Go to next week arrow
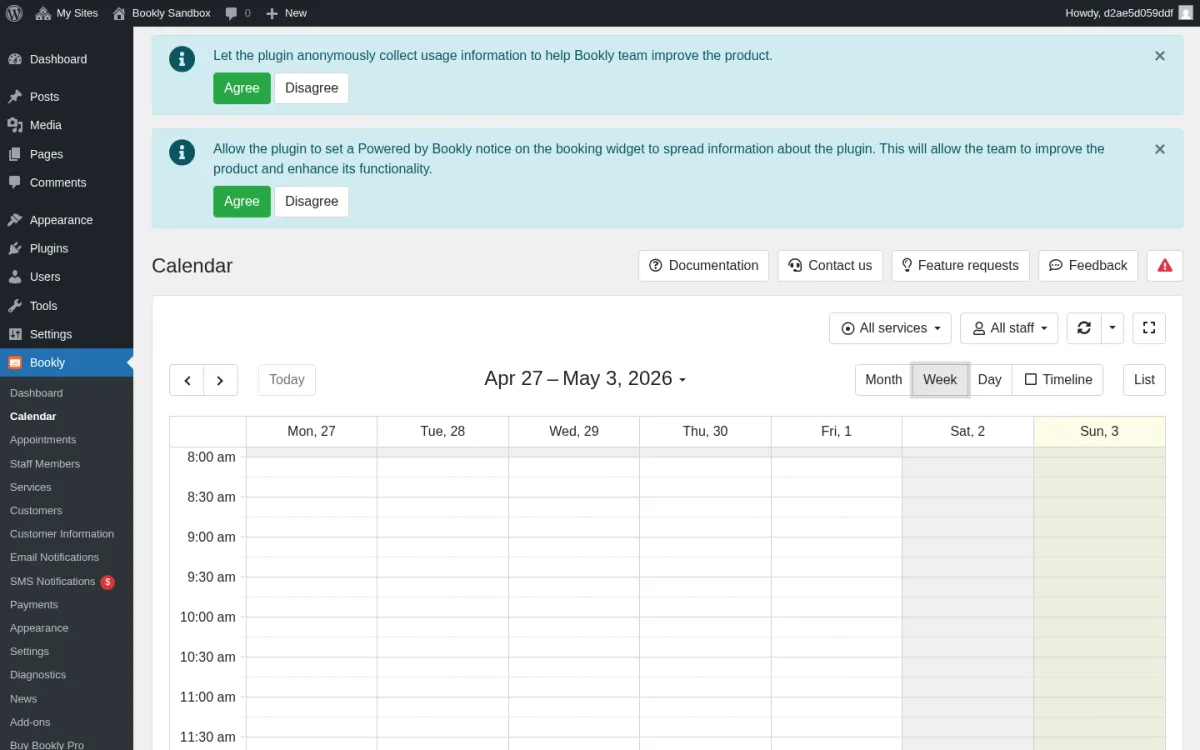Viewport: 1200px width, 750px height. [221, 380]
